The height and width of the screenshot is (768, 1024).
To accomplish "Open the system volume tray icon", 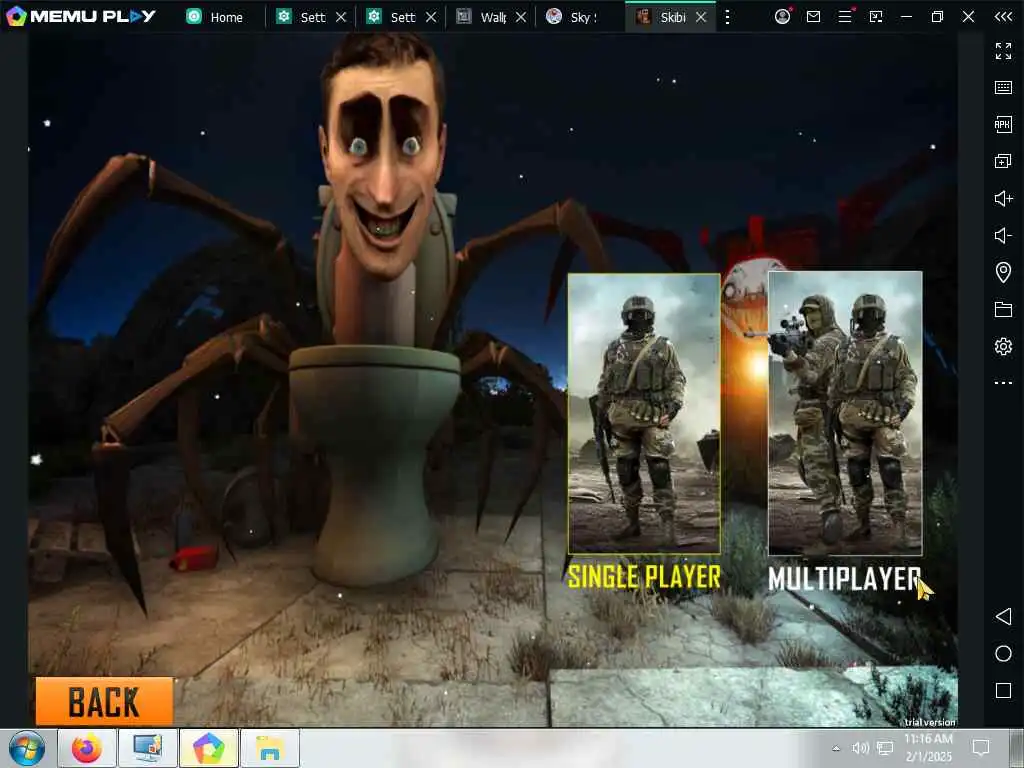I will click(860, 748).
